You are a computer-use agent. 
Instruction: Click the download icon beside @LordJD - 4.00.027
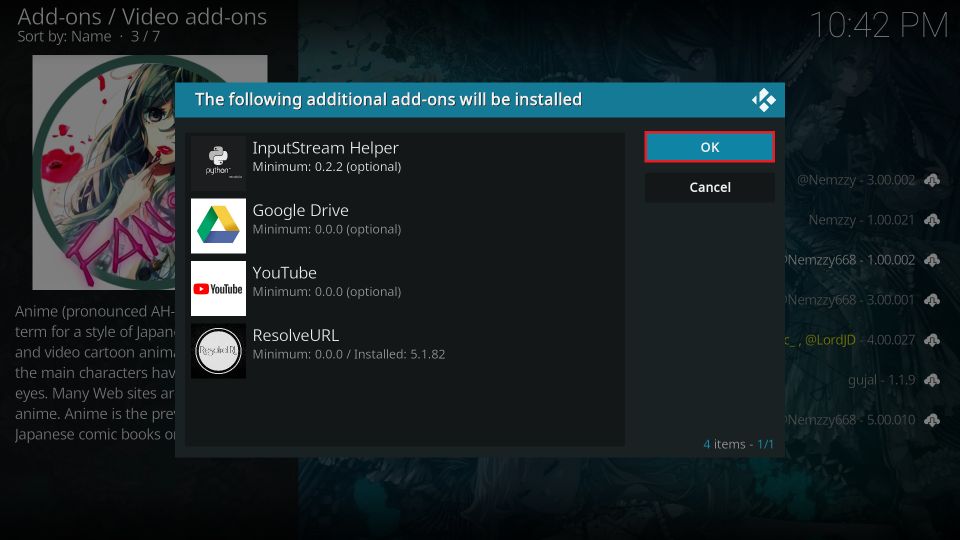click(932, 340)
